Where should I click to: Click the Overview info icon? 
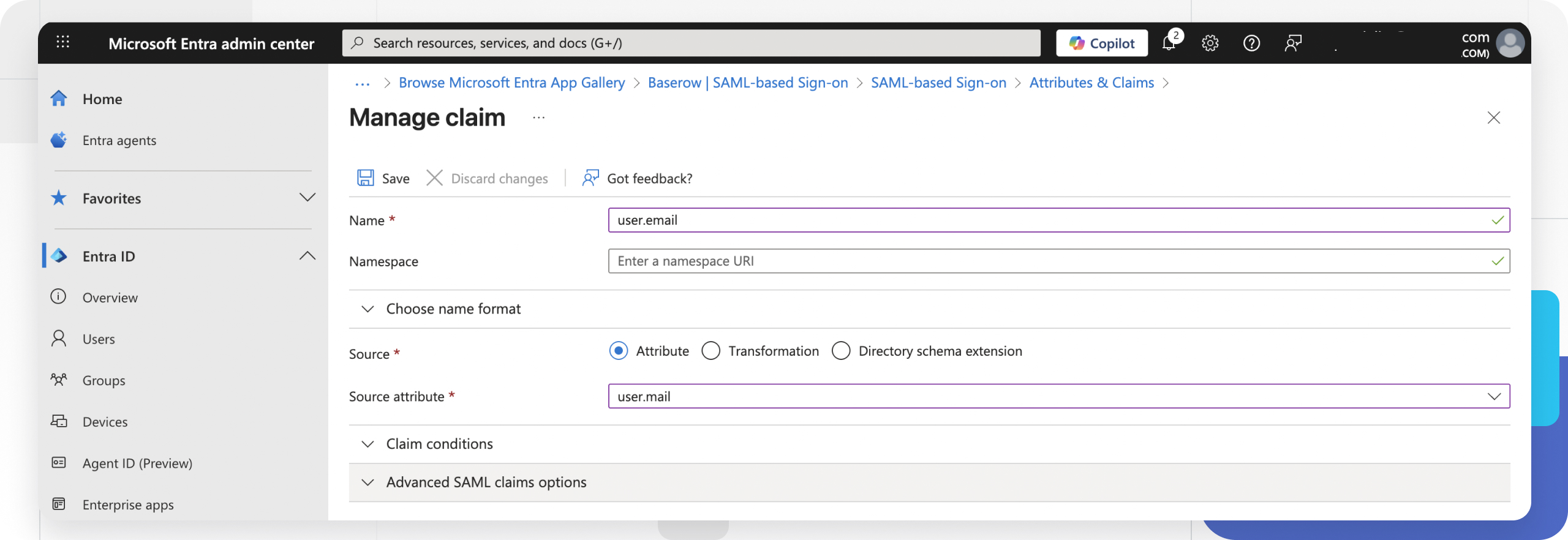58,297
